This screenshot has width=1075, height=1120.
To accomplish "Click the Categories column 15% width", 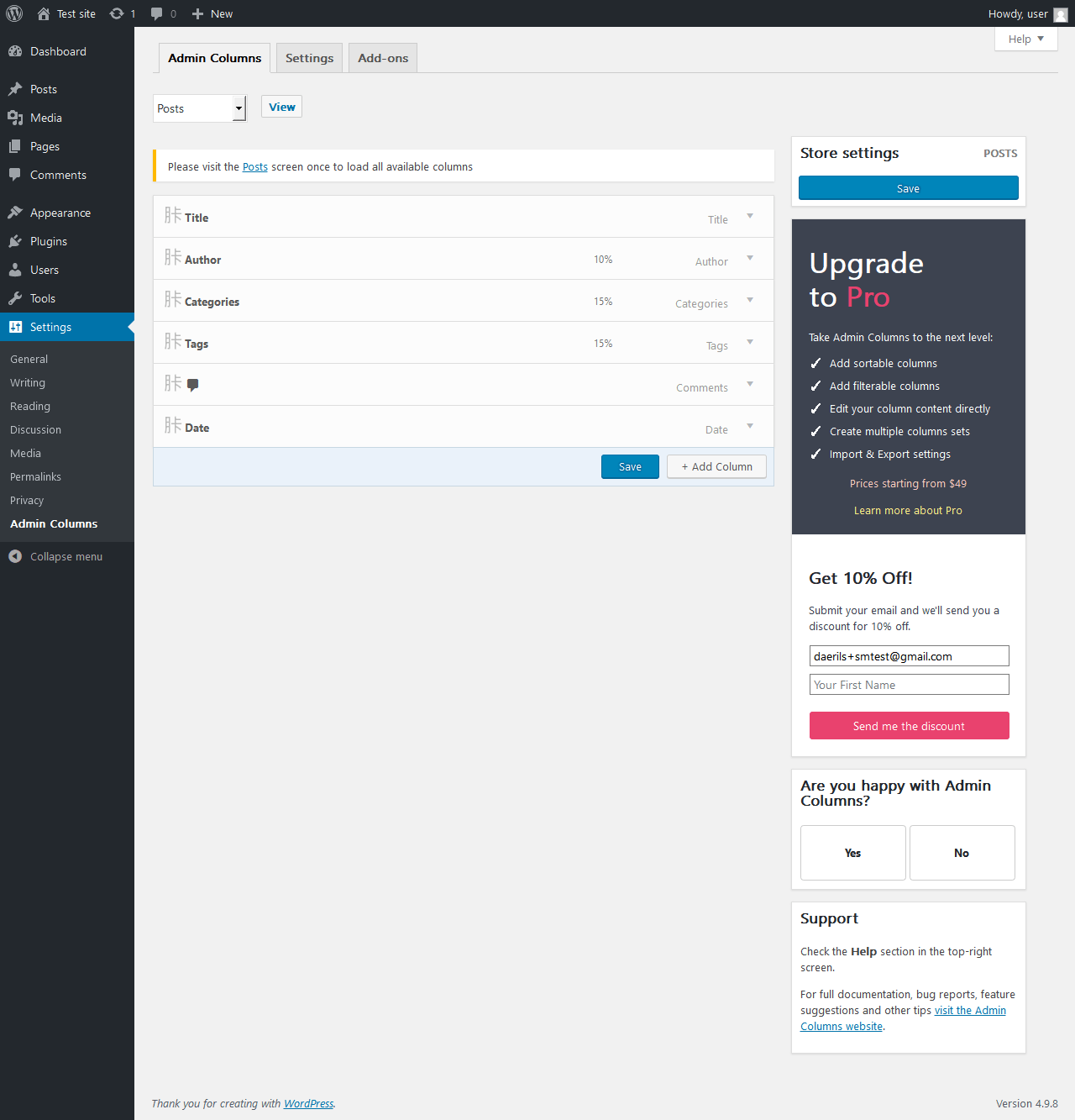I will (603, 302).
